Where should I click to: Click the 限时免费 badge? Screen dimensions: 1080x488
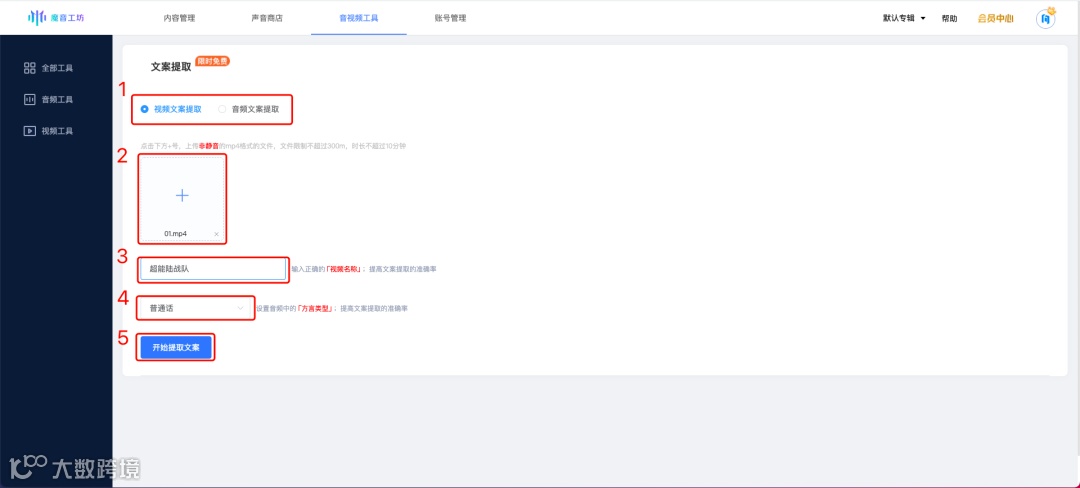pyautogui.click(x=213, y=61)
